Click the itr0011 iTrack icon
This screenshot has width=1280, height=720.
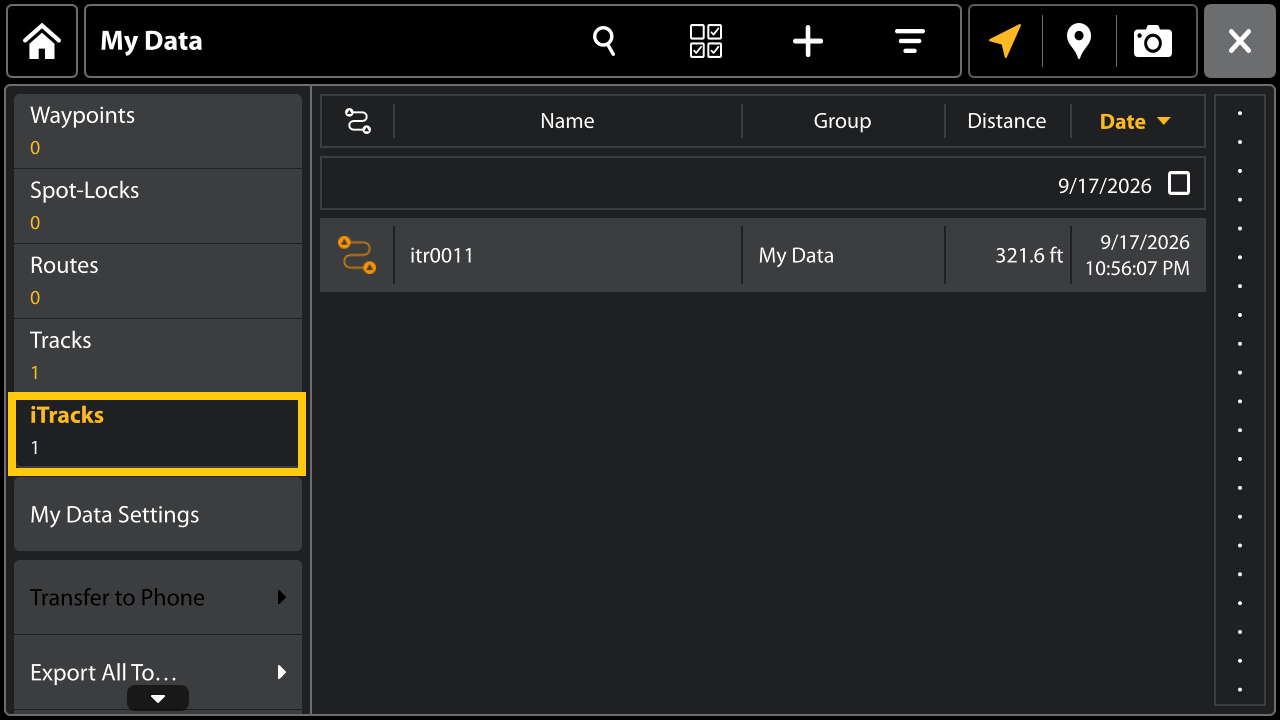coord(357,255)
